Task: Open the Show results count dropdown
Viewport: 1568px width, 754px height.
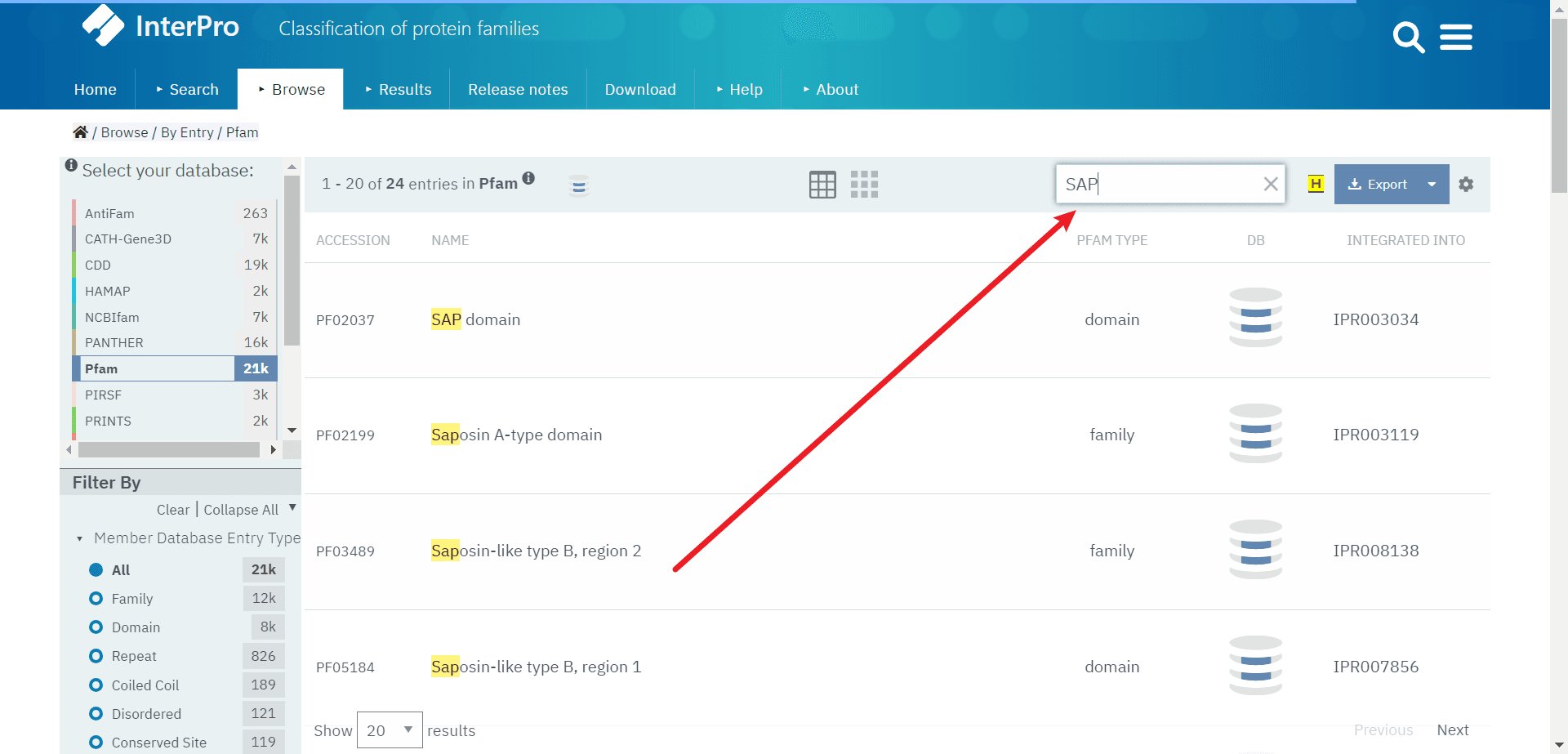Action: (390, 730)
